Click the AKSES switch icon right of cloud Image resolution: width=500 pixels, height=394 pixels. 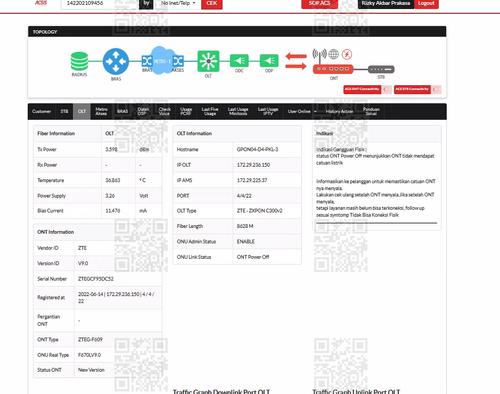(178, 61)
